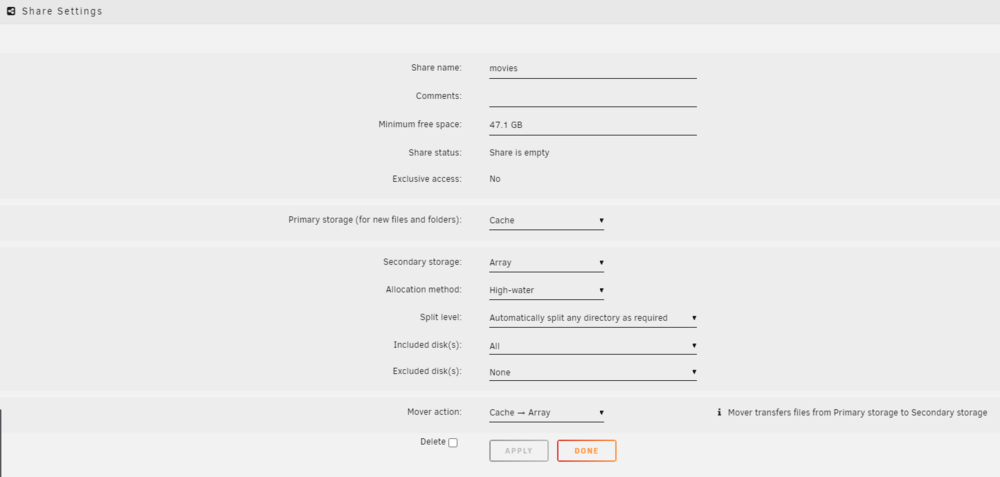
Task: Click the 'Primary storage (for new files and folders):' label
Action: 375,220
